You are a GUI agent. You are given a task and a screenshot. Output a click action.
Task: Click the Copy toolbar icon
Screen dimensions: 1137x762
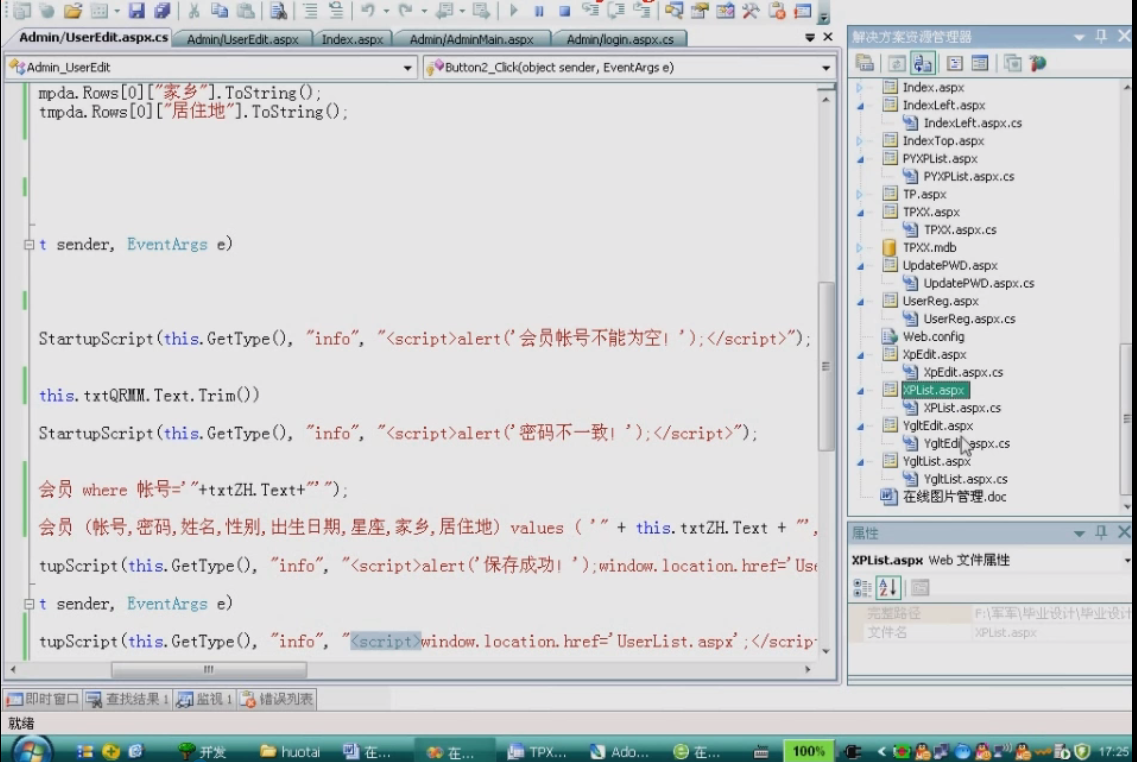point(219,10)
